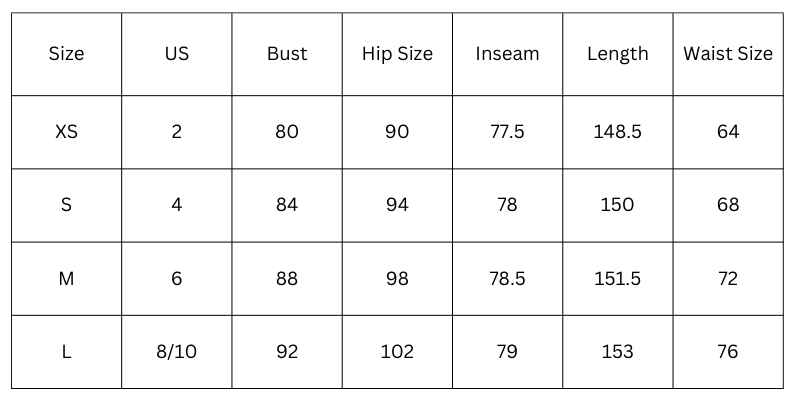Click the L size row label
This screenshot has width=800, height=400.
click(66, 352)
